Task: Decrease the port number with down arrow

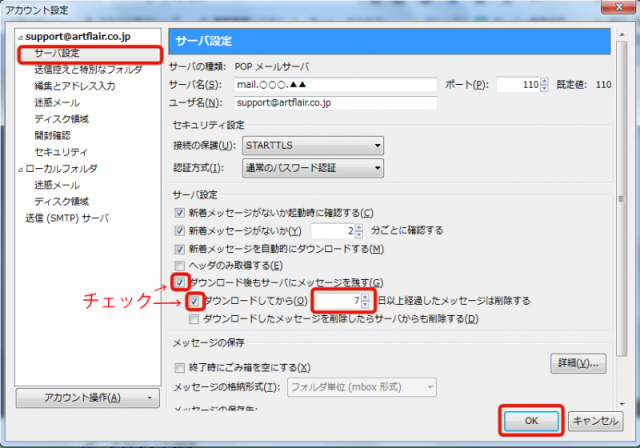Action: point(544,88)
